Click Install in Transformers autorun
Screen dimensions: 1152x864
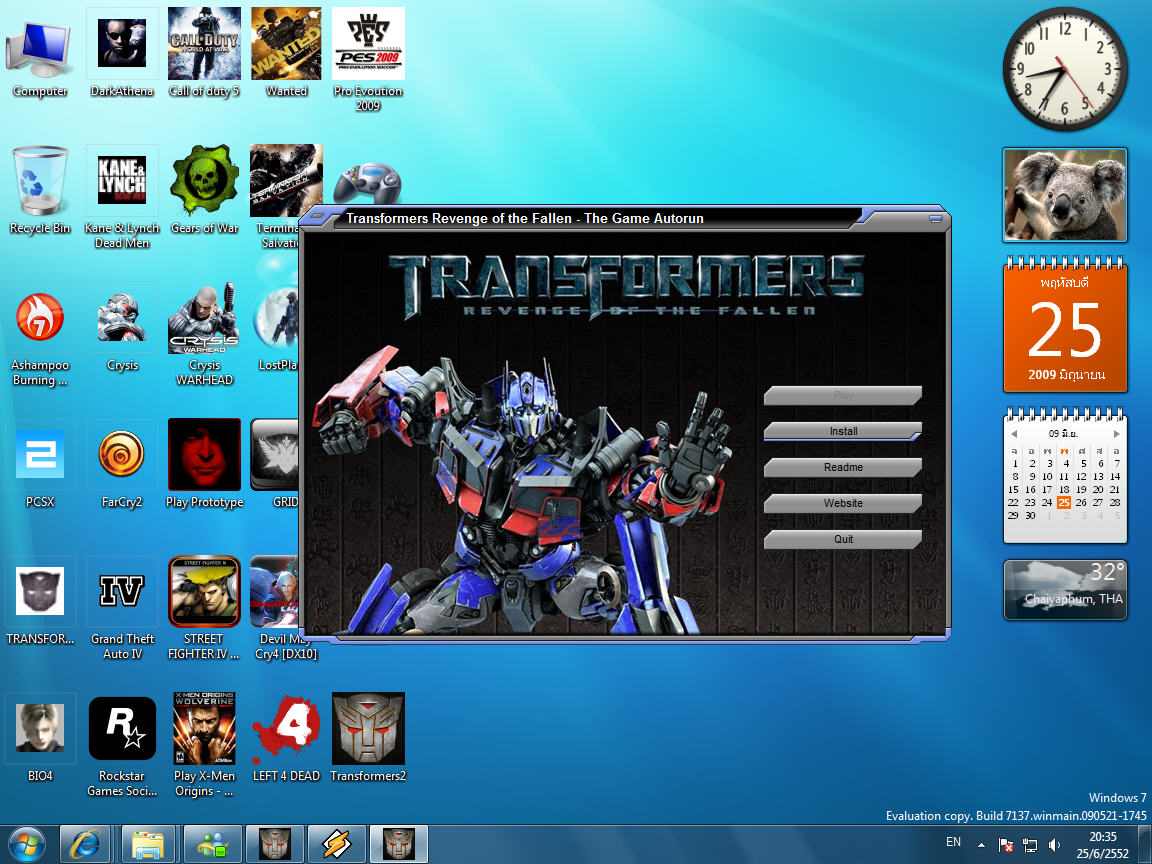pyautogui.click(x=843, y=431)
